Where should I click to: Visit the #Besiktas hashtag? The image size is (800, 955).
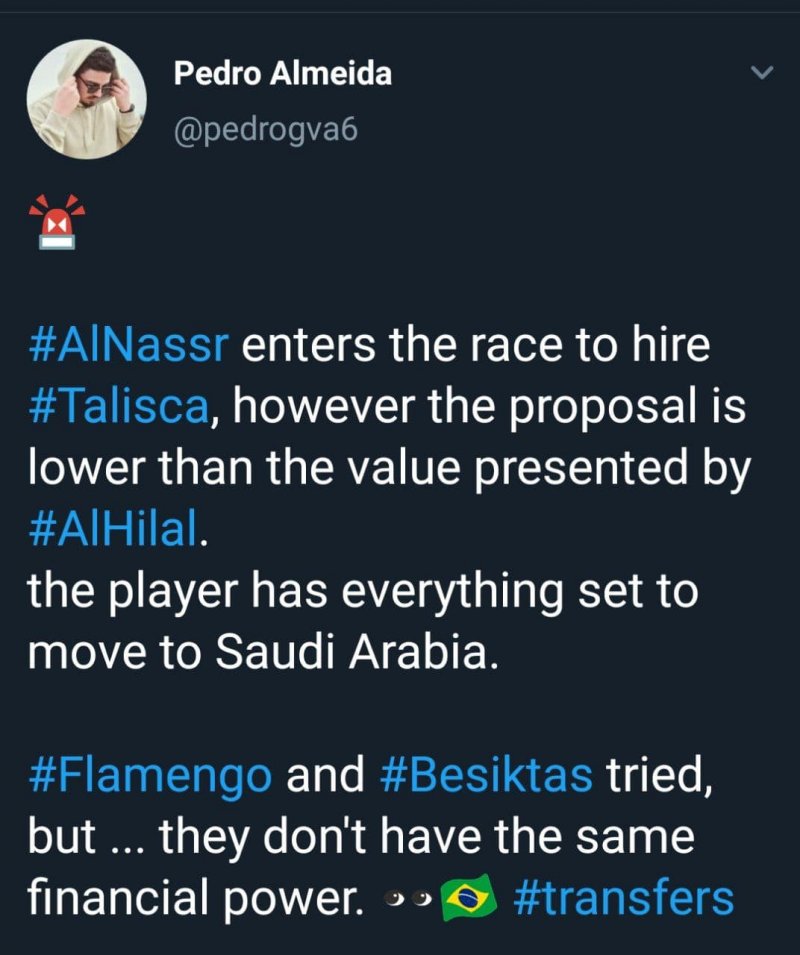[x=488, y=776]
